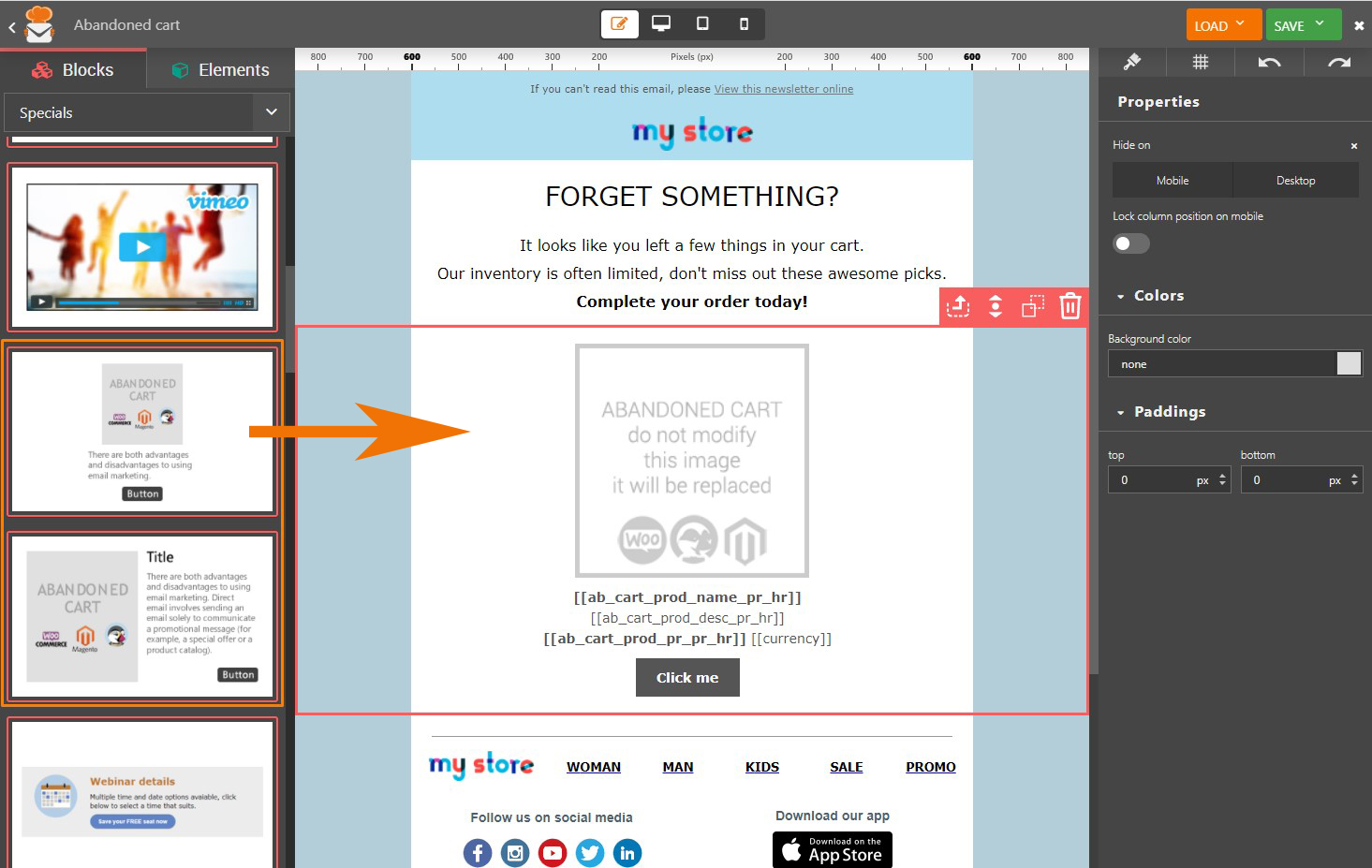Open the SAVE dropdown menu
This screenshot has width=1372, height=868.
point(1304,25)
